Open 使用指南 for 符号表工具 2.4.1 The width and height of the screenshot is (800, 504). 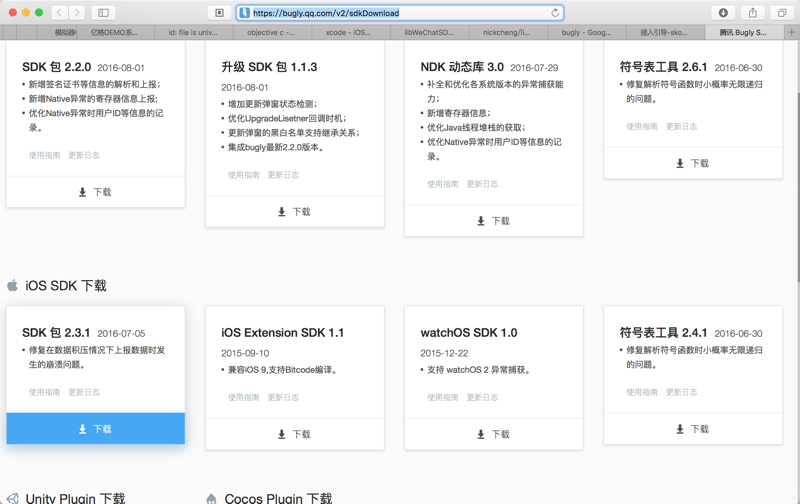click(642, 392)
